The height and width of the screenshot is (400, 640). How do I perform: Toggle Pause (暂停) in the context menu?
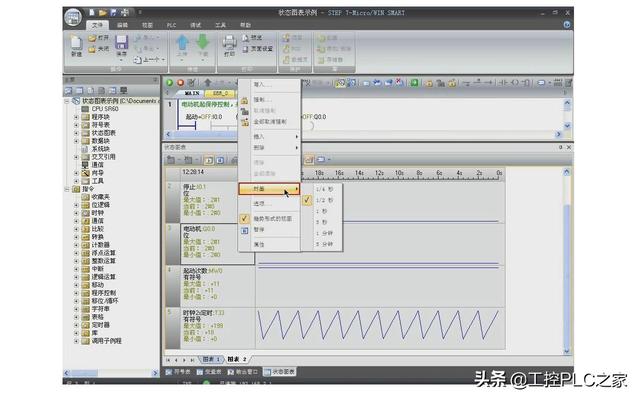pyautogui.click(x=269, y=230)
